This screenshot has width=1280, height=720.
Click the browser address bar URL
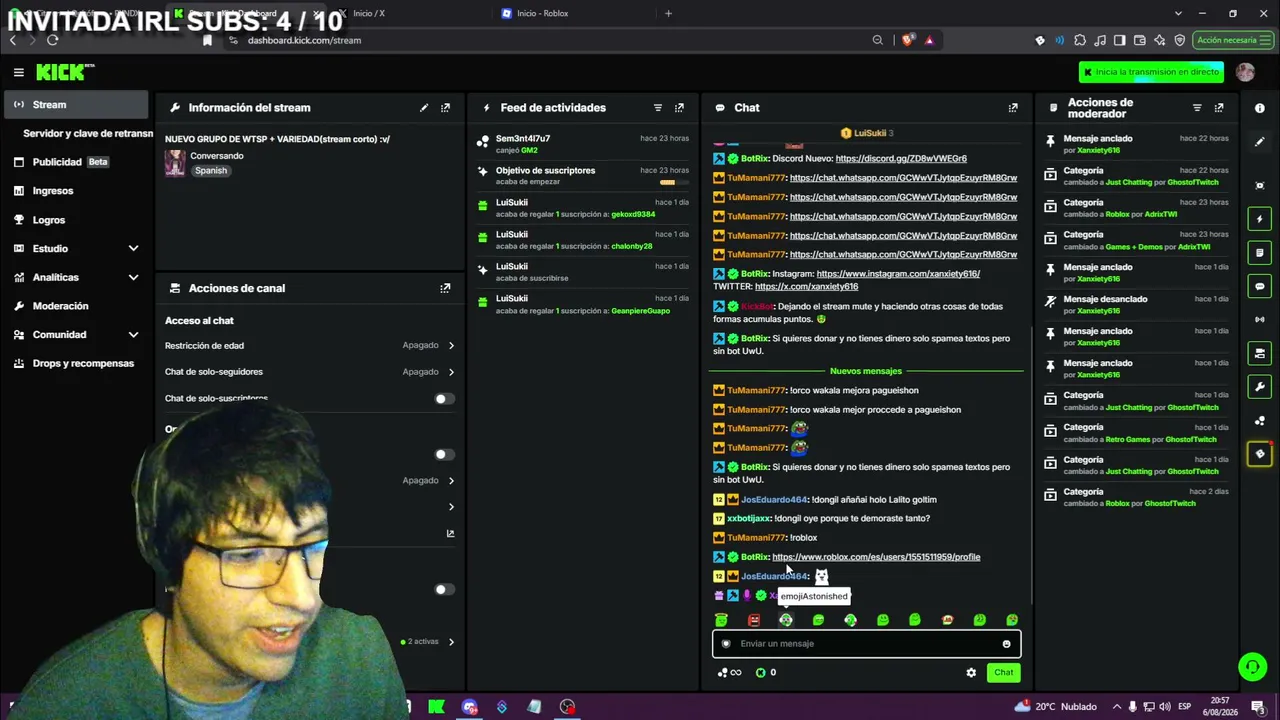(x=304, y=40)
